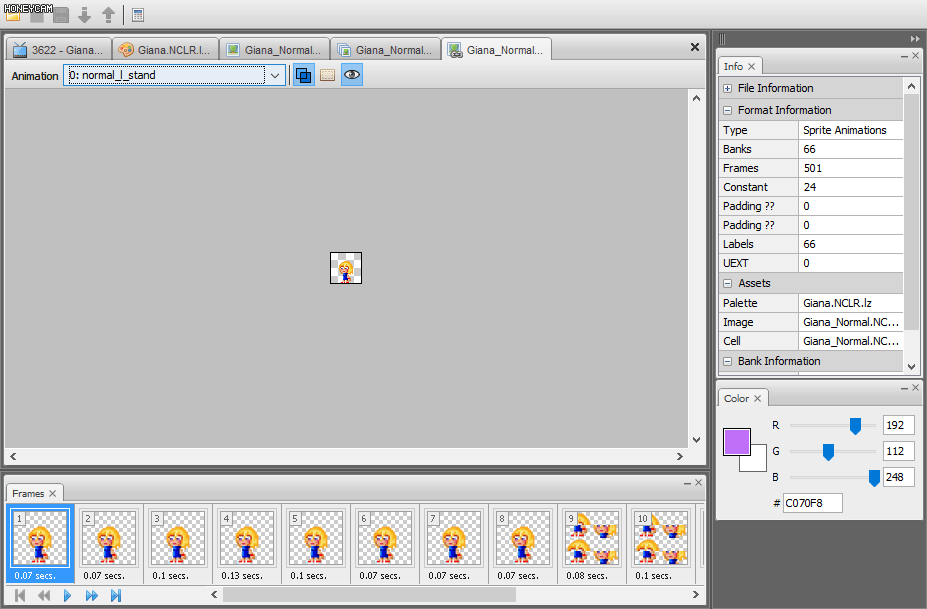
Task: Click the G value field showing 112
Action: 899,451
